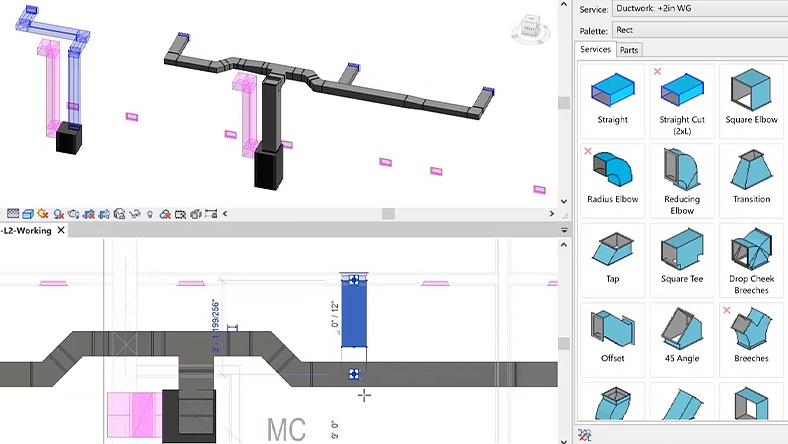
Task: Open the Service dropdown (Ductwork: +2in WG)
Action: click(700, 9)
